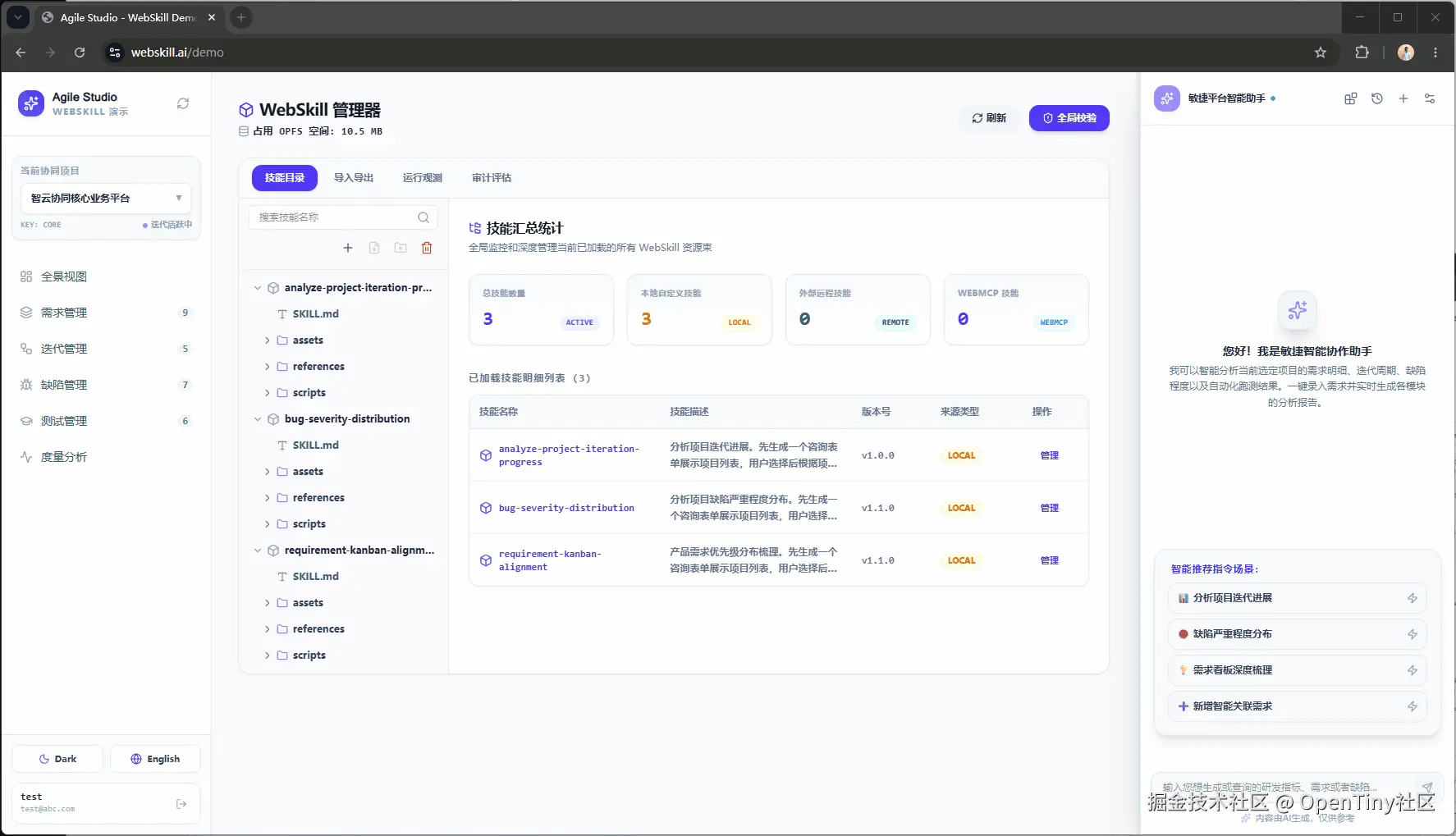Collapse requirement-kanban-alignm... tree node
This screenshot has width=1456, height=836.
tap(258, 550)
